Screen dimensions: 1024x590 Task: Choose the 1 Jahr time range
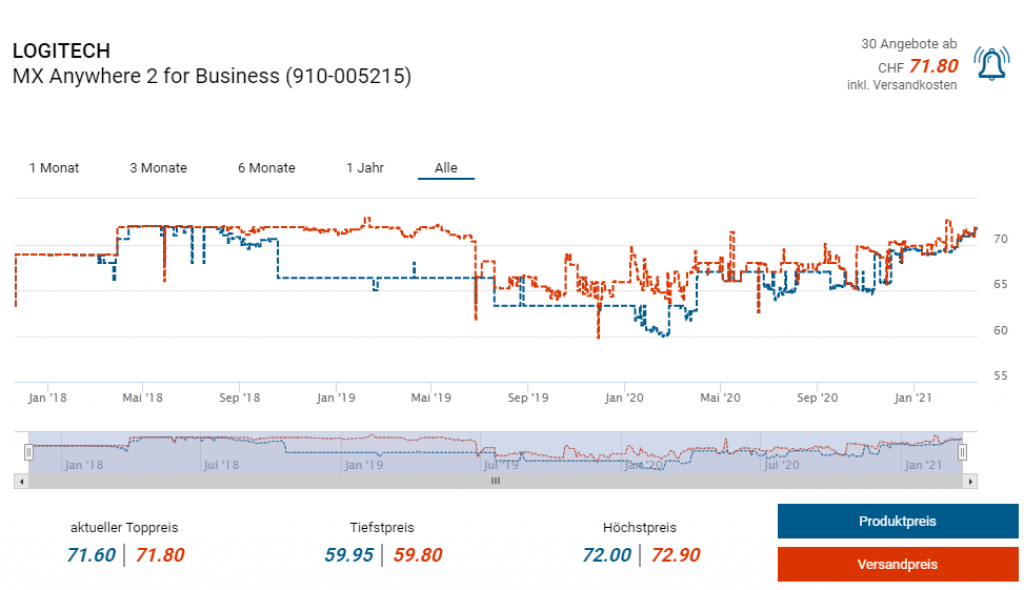[365, 168]
